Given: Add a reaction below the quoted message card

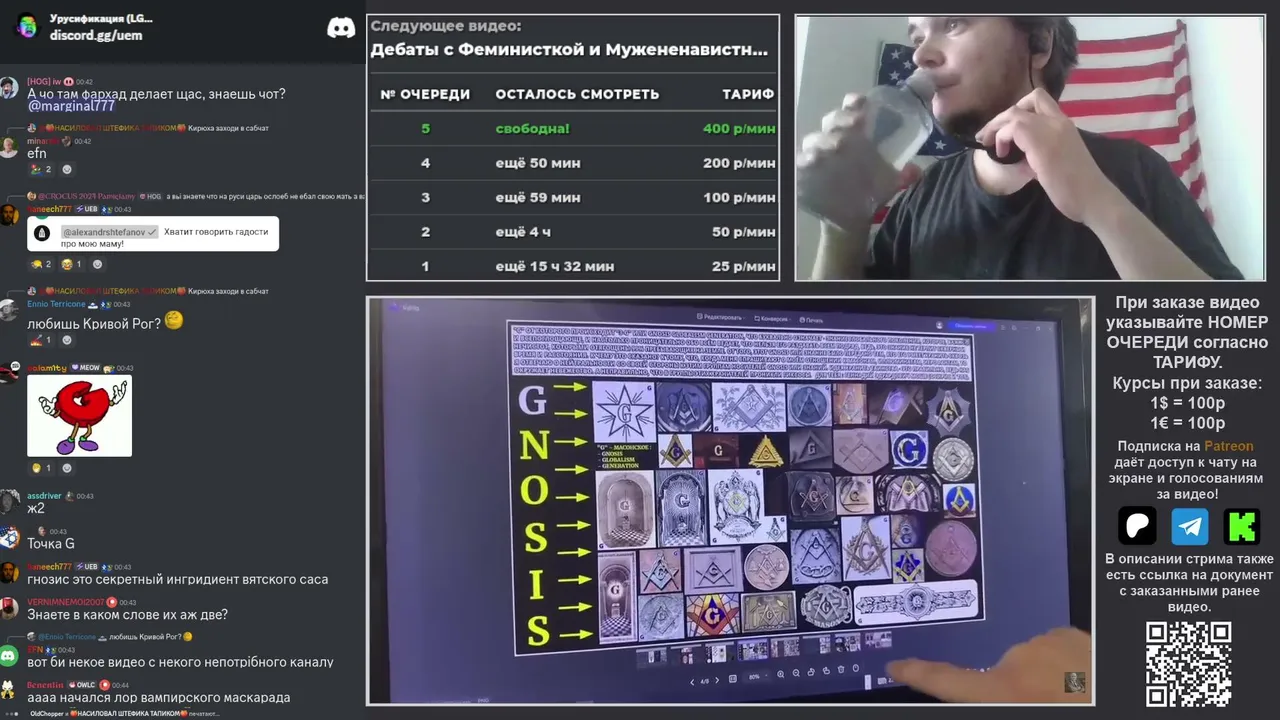Looking at the screenshot, I should (98, 264).
